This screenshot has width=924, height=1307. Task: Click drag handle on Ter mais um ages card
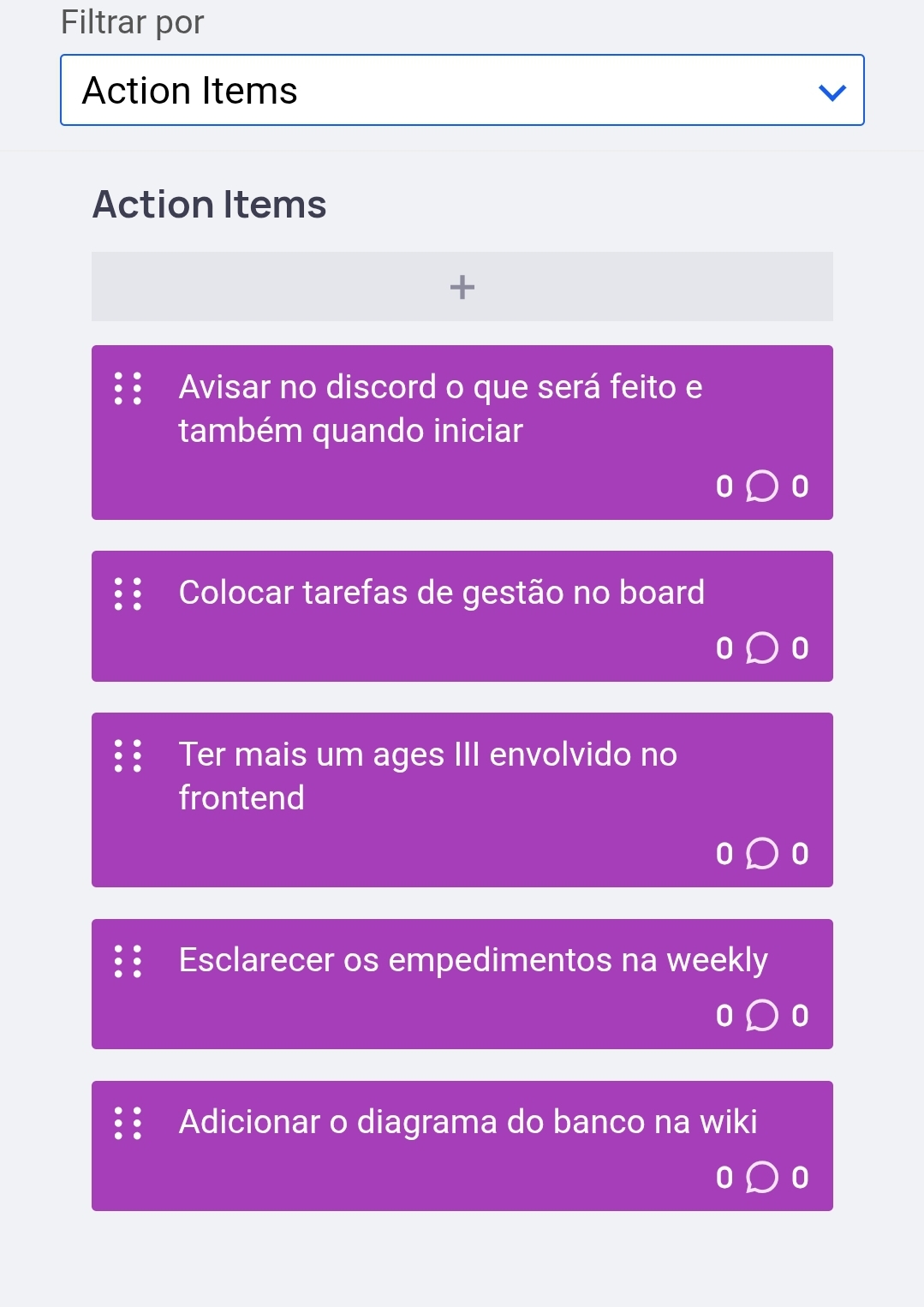click(128, 755)
